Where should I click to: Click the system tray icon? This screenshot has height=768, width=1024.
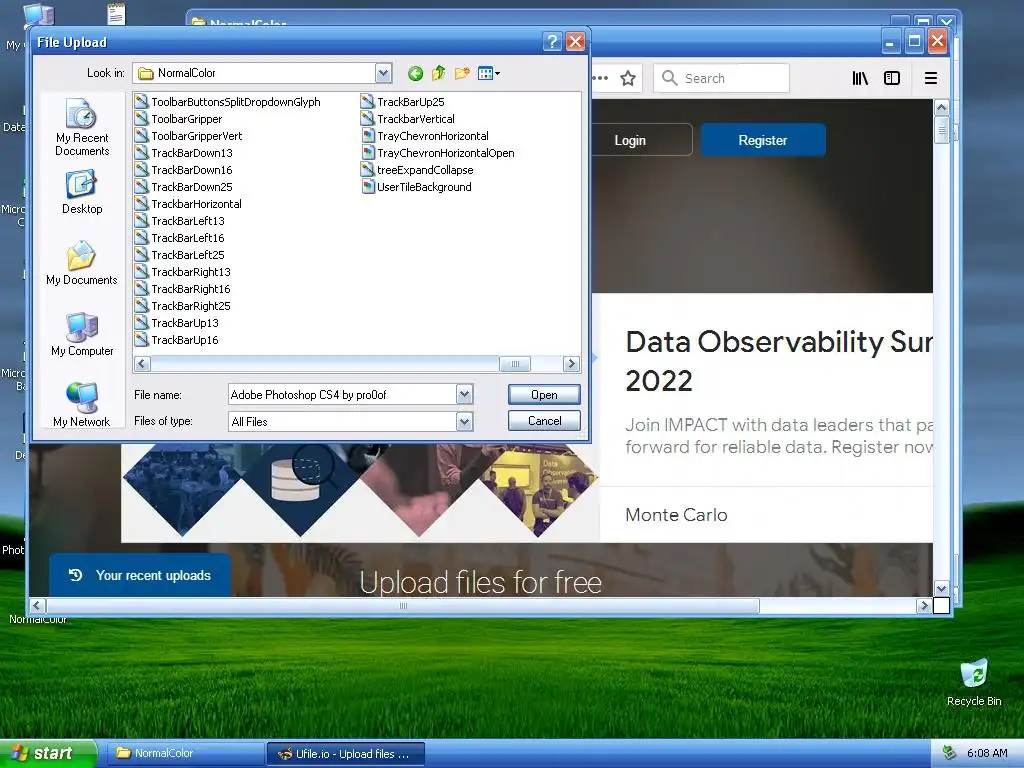tap(950, 753)
